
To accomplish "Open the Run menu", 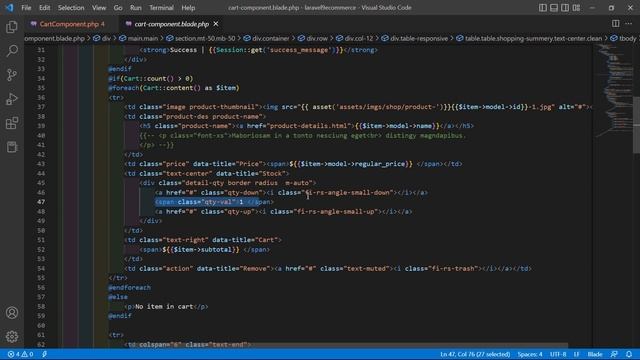I will tap(136, 8).
